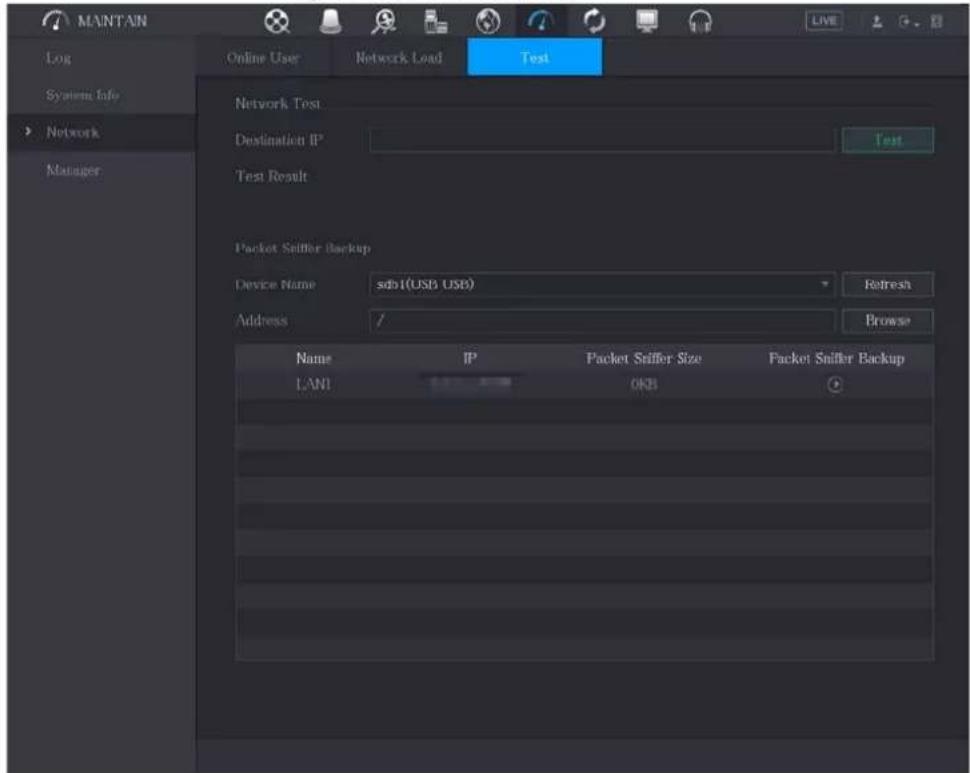Open the backup circular arrows icon

[x=594, y=22]
